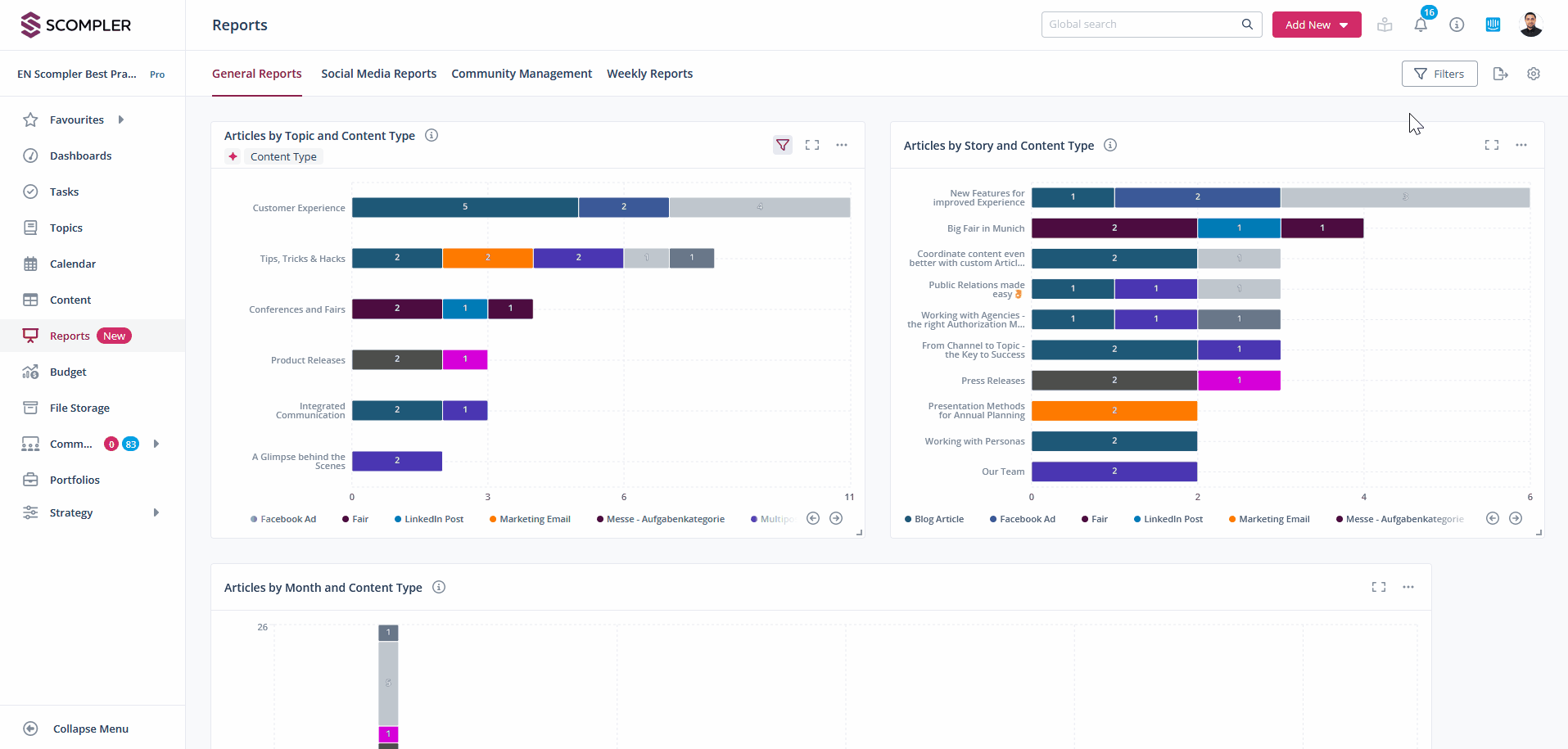Click the Filters button
Image resolution: width=1568 pixels, height=749 pixels.
[x=1439, y=74]
